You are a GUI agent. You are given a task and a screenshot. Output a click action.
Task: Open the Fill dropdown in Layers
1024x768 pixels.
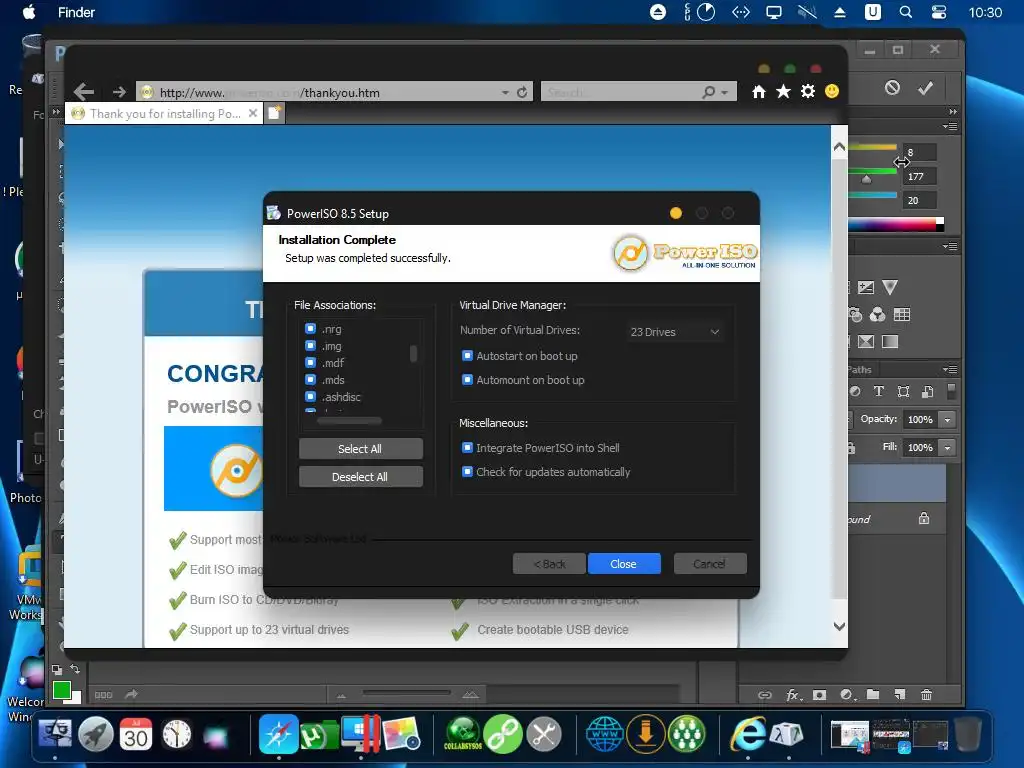[948, 447]
